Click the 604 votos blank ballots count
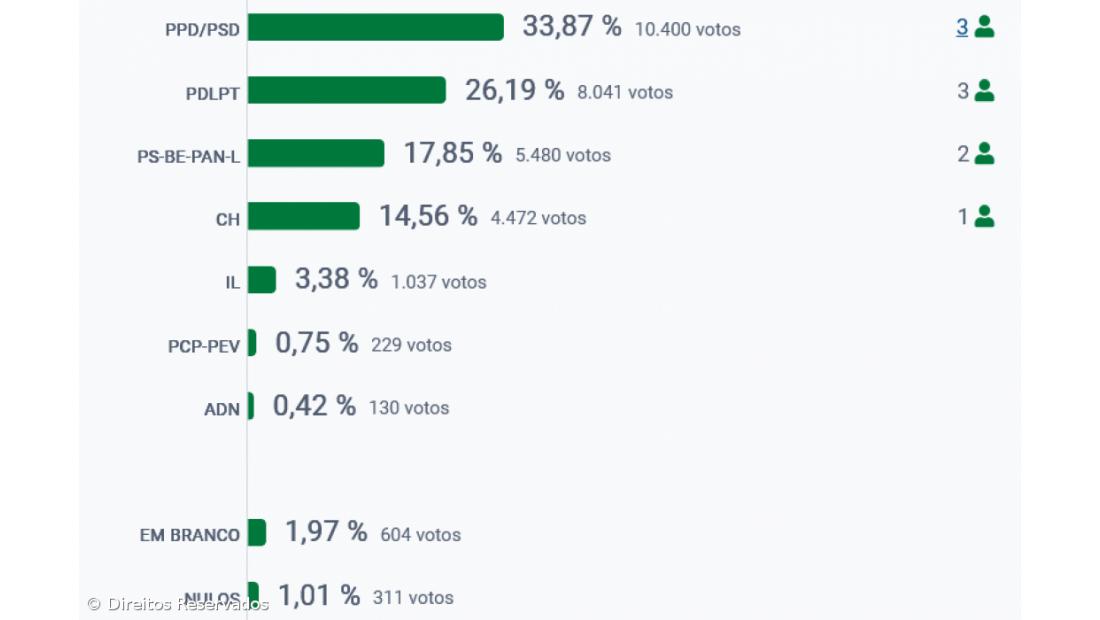The width and height of the screenshot is (1100, 620). pyautogui.click(x=420, y=535)
